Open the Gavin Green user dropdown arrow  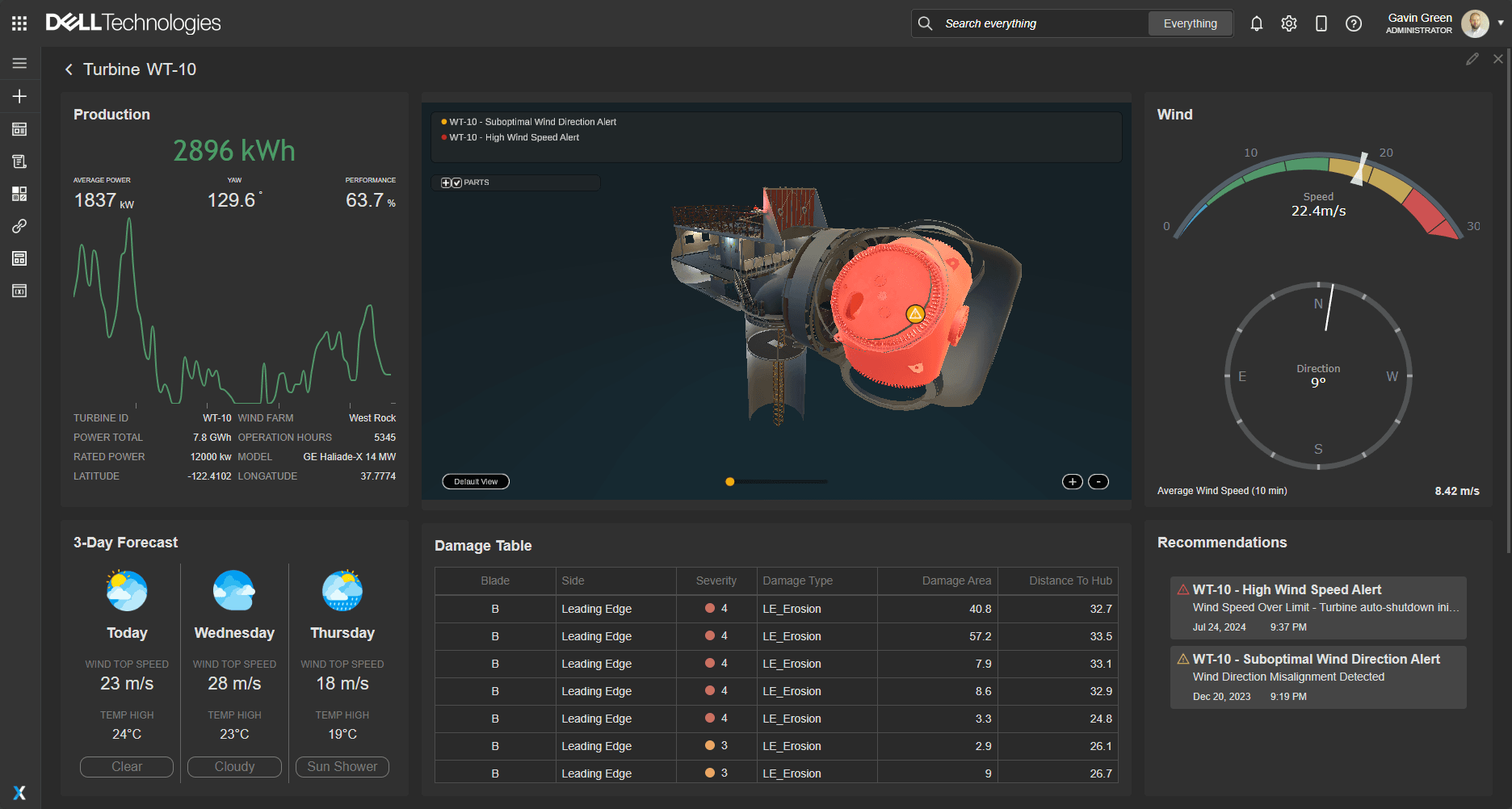[x=1501, y=23]
